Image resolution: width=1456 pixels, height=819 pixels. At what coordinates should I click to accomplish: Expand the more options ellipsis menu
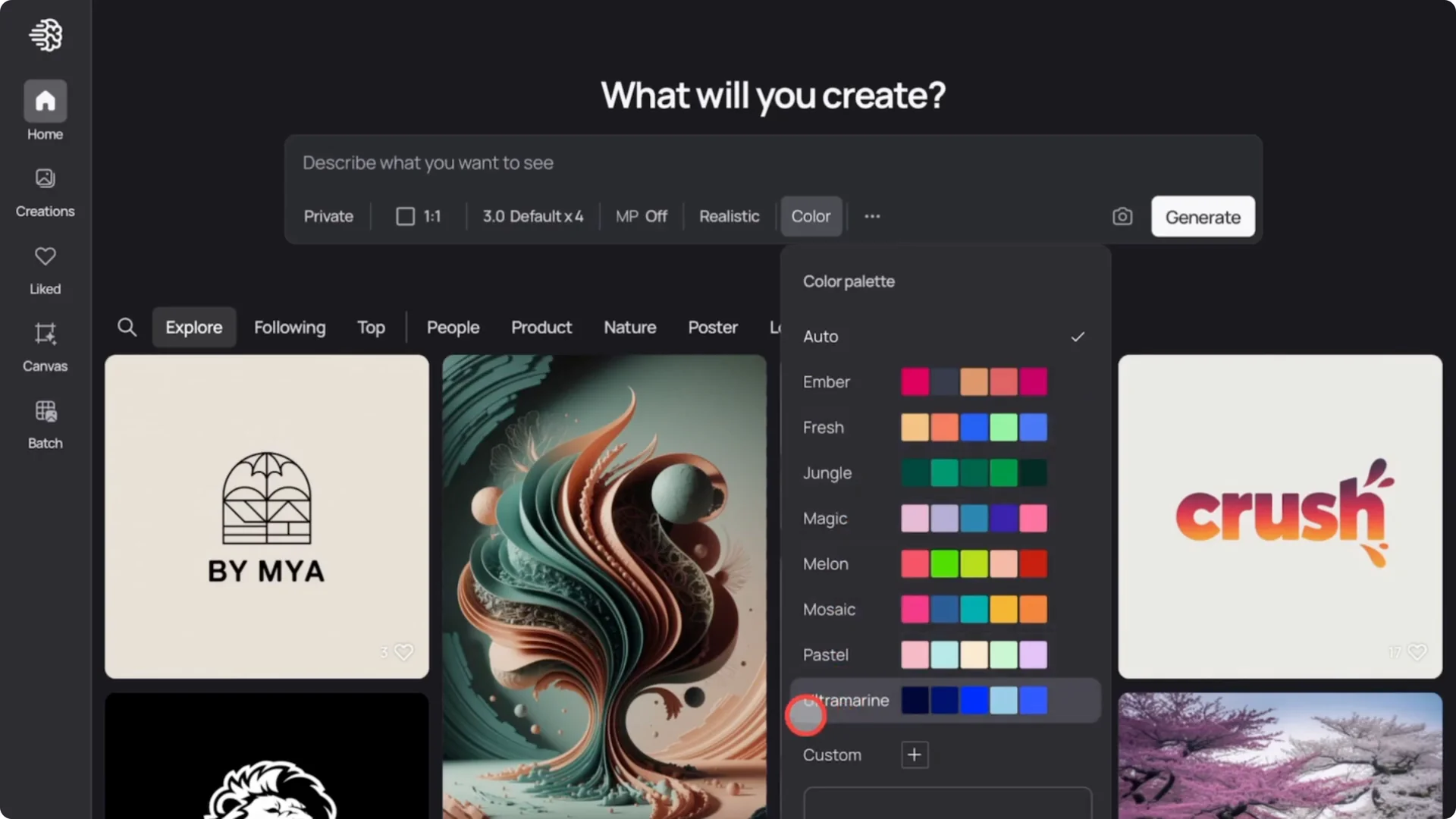point(871,216)
